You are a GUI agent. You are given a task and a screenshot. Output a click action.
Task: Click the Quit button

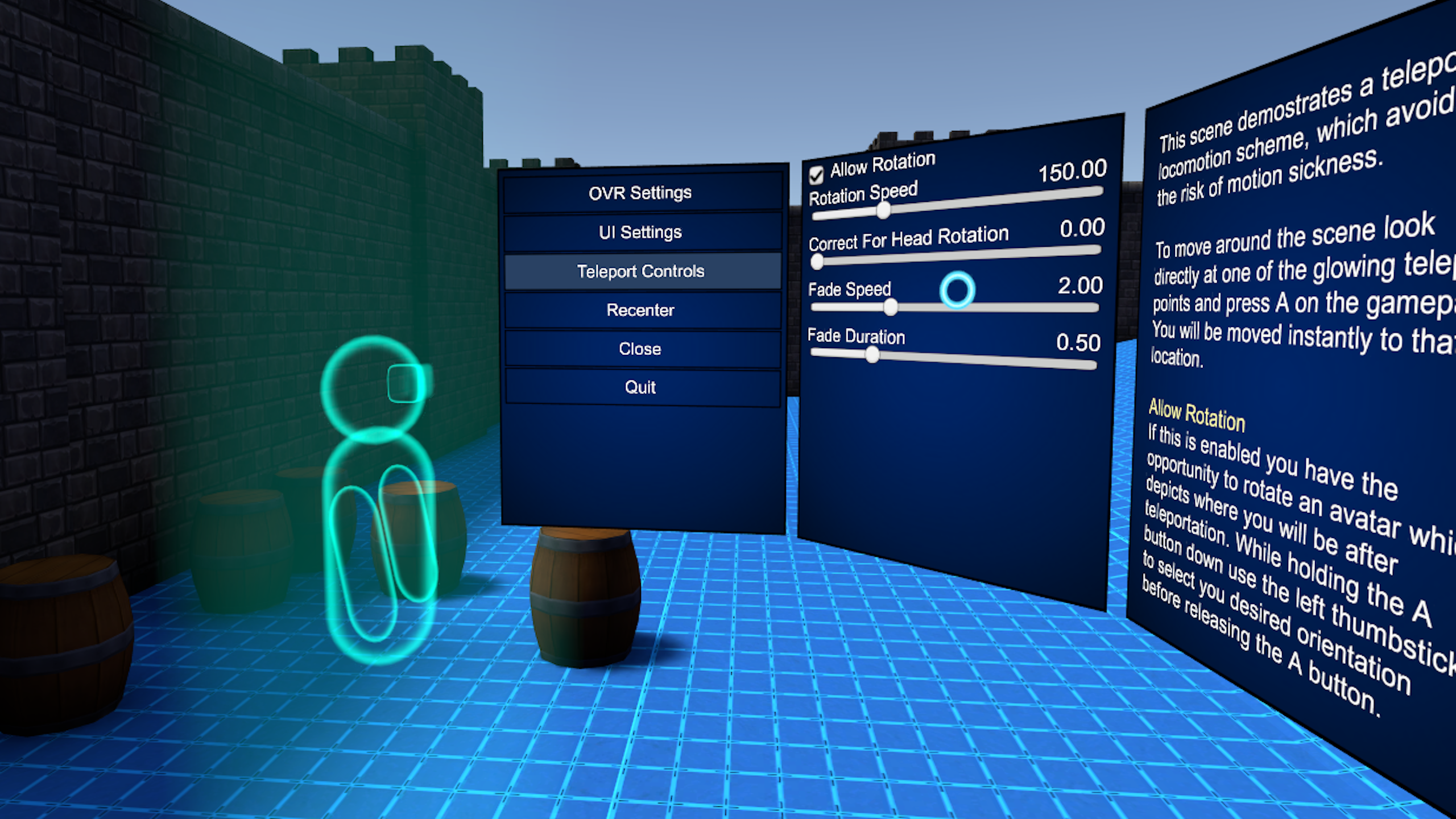coord(640,387)
